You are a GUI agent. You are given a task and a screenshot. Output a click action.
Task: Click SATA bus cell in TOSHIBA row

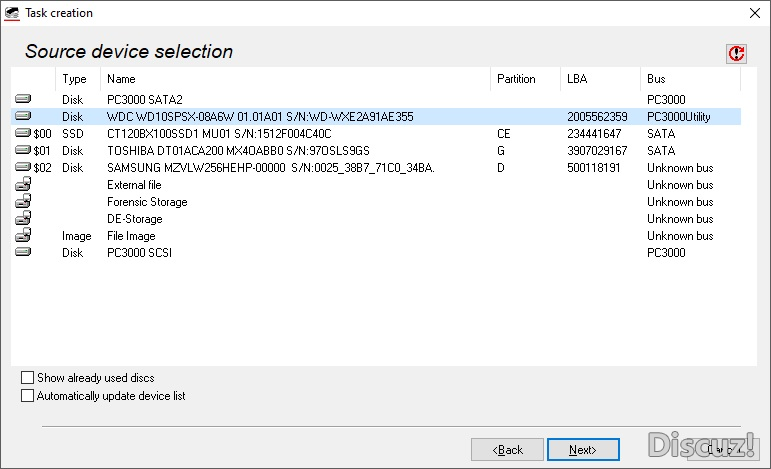[x=661, y=151]
